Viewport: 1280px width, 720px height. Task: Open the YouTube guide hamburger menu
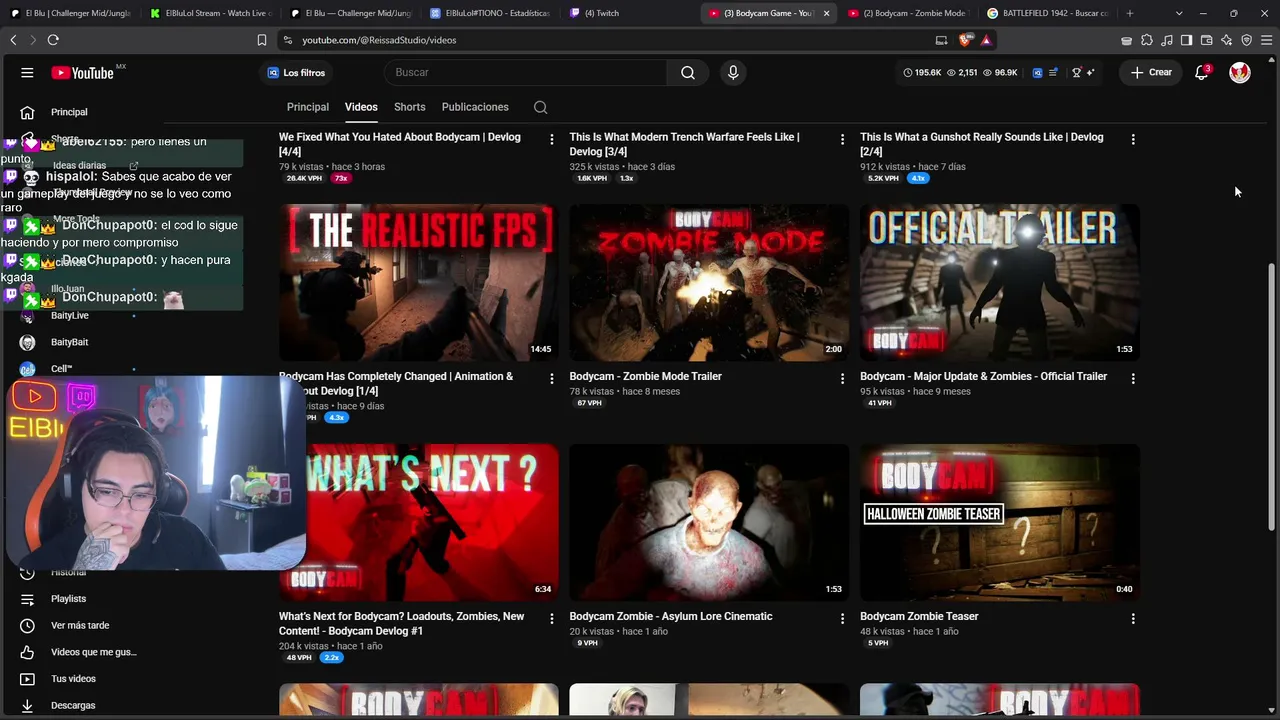point(27,72)
